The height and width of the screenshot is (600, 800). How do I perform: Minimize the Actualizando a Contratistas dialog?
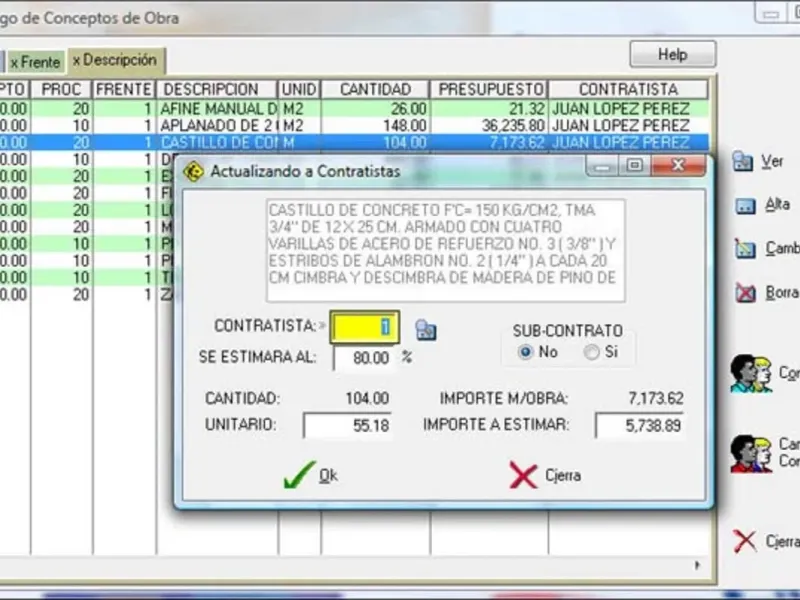602,165
